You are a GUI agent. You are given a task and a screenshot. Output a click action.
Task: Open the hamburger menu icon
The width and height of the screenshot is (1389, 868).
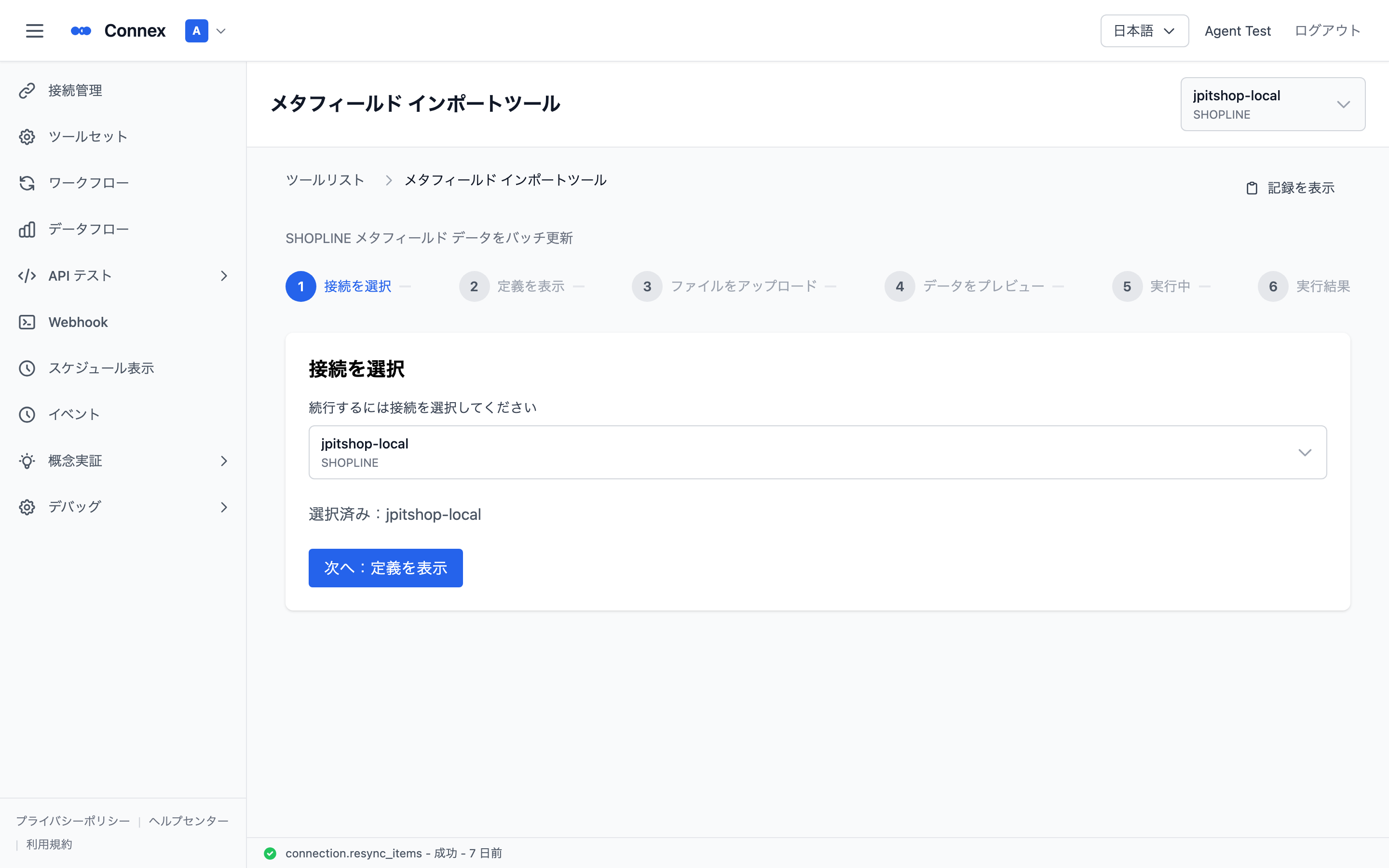(x=34, y=31)
